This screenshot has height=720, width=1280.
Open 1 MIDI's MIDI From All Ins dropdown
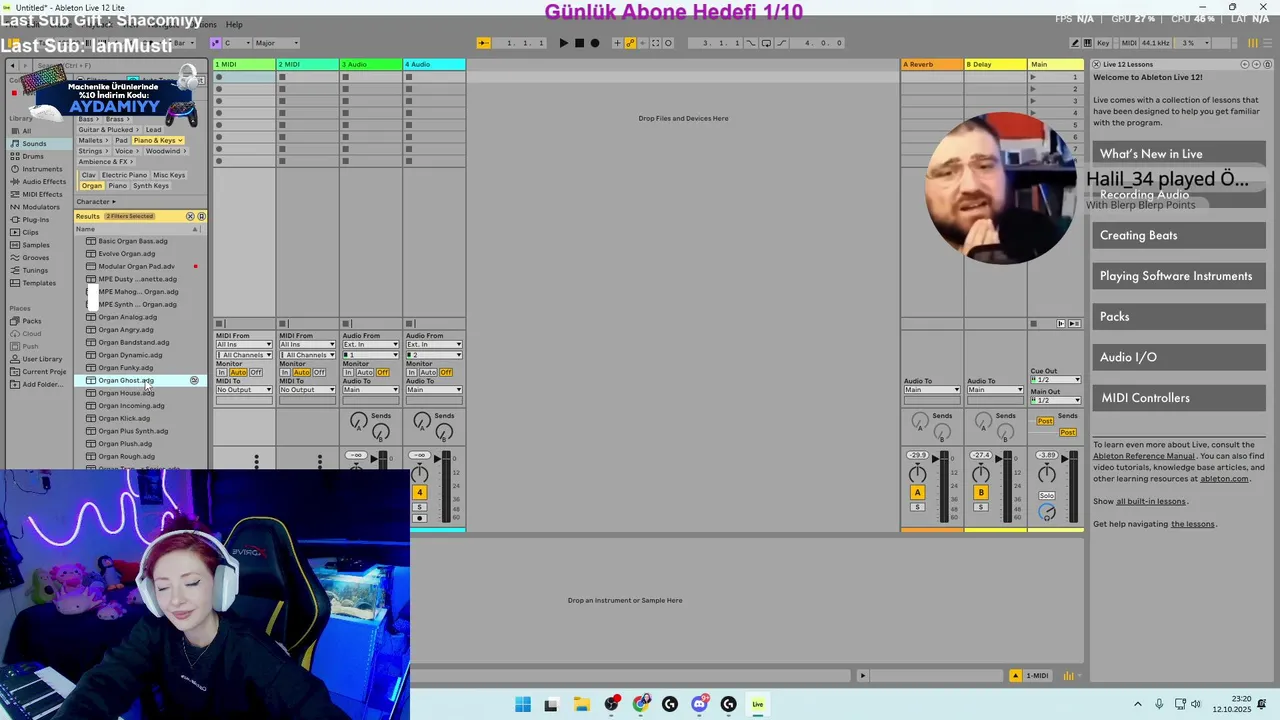244,344
